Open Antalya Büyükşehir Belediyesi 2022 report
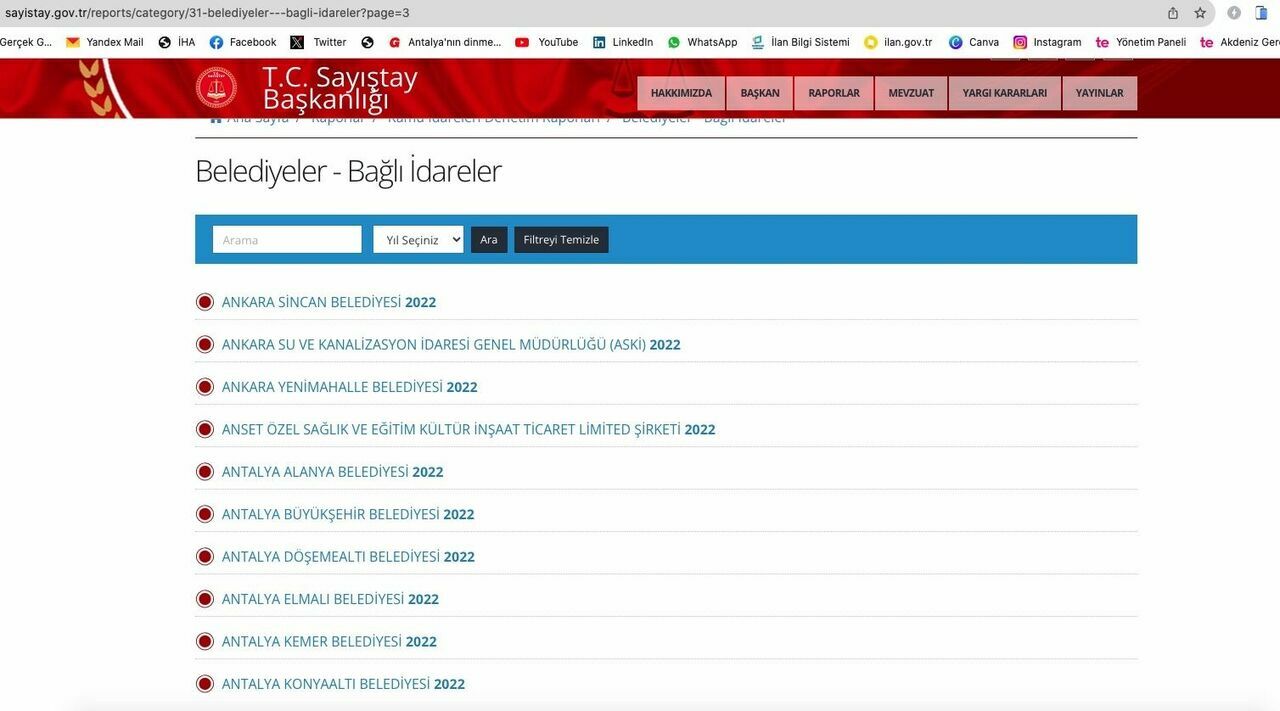This screenshot has width=1280, height=711. click(x=348, y=514)
